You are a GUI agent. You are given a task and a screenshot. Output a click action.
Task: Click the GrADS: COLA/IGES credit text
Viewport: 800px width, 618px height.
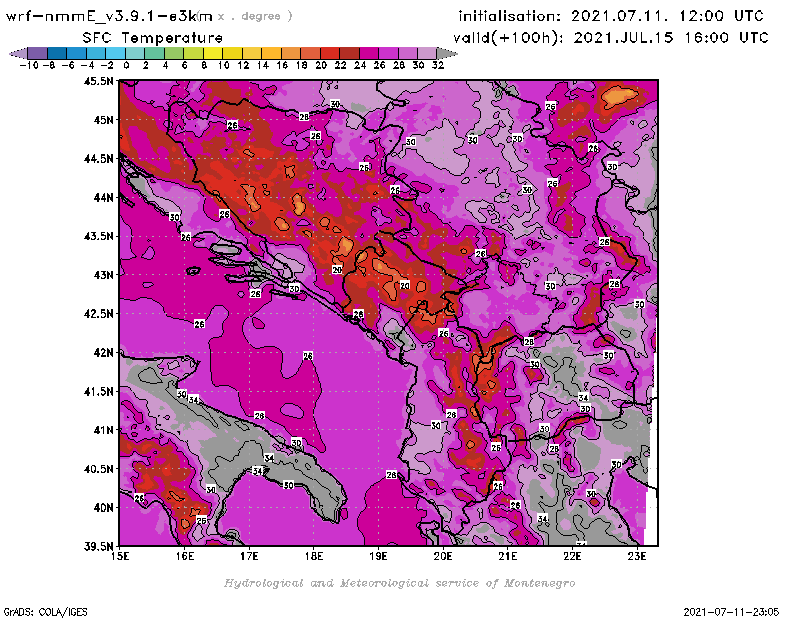click(34, 610)
